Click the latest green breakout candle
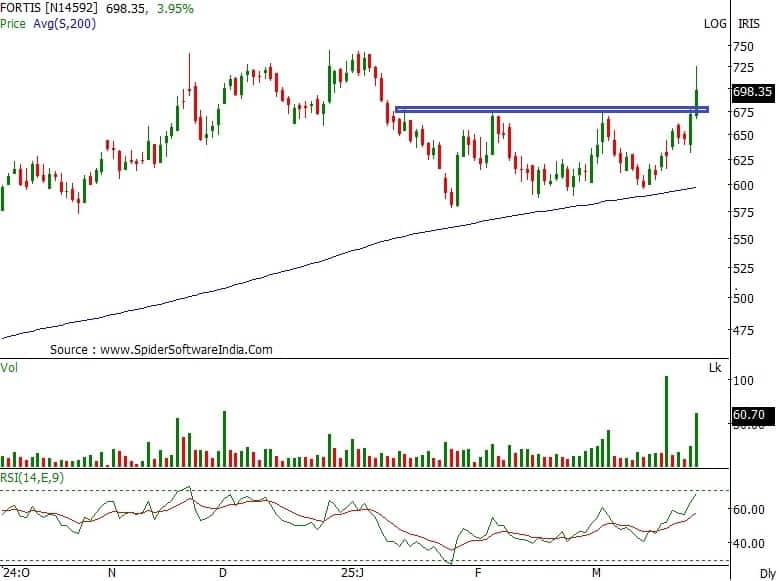Viewport: 779px width, 581px height. coord(696,98)
